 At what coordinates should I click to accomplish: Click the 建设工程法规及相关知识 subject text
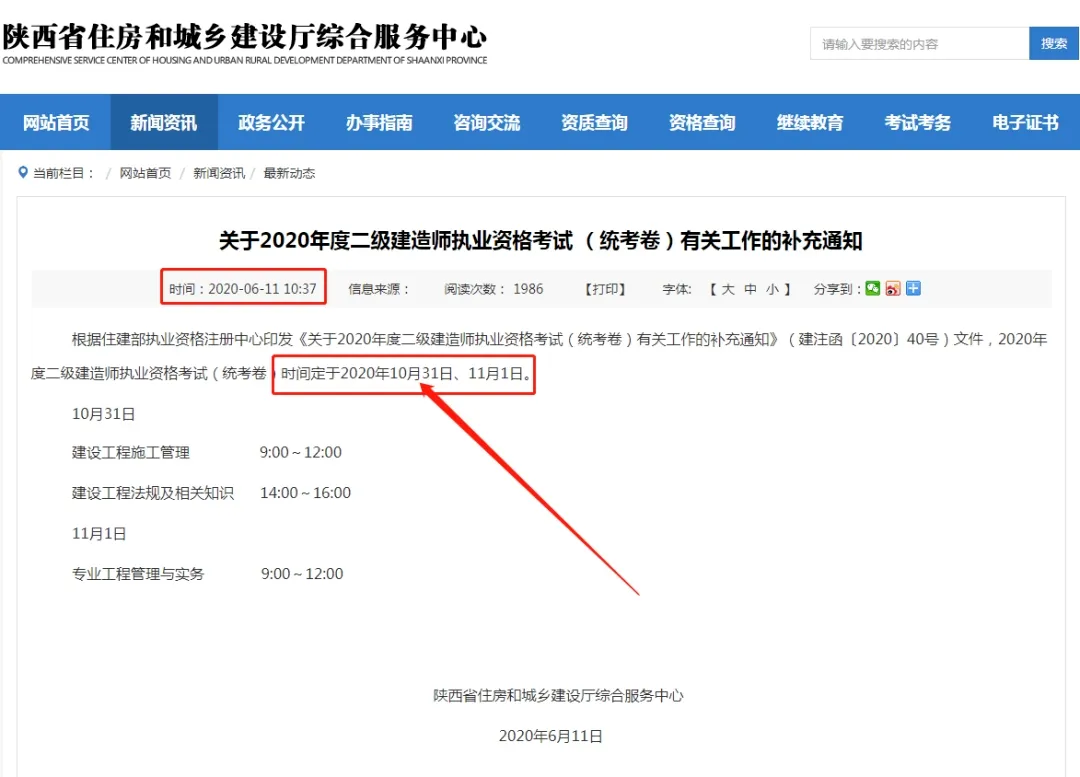[x=153, y=493]
